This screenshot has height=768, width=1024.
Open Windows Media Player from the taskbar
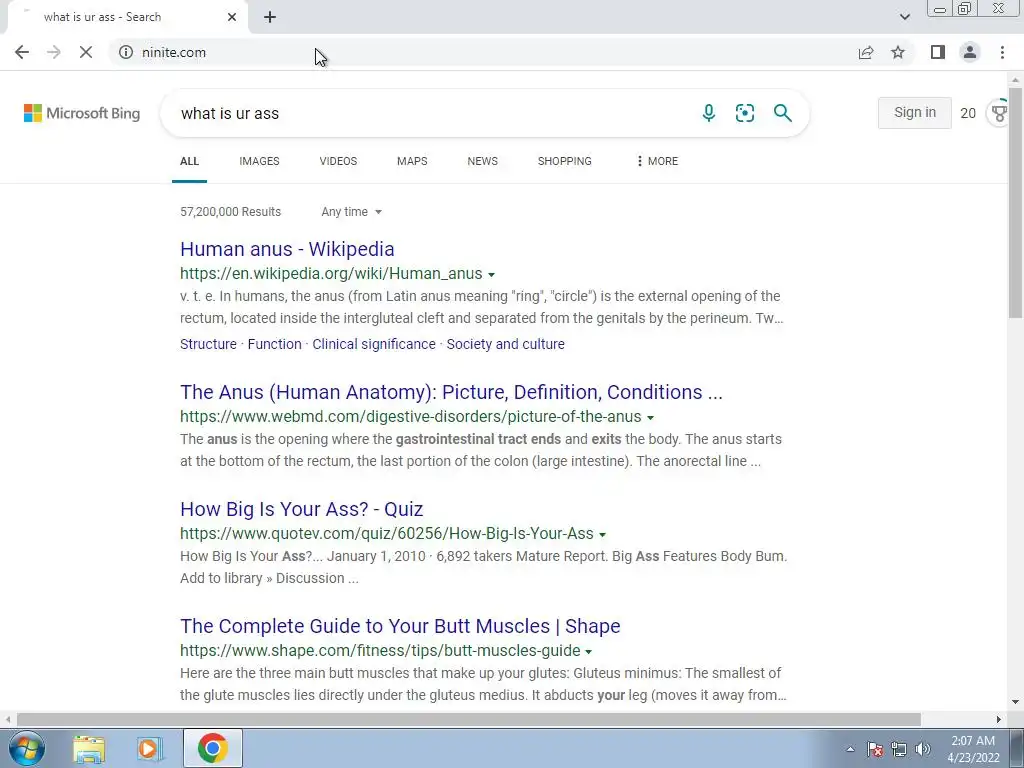click(149, 749)
